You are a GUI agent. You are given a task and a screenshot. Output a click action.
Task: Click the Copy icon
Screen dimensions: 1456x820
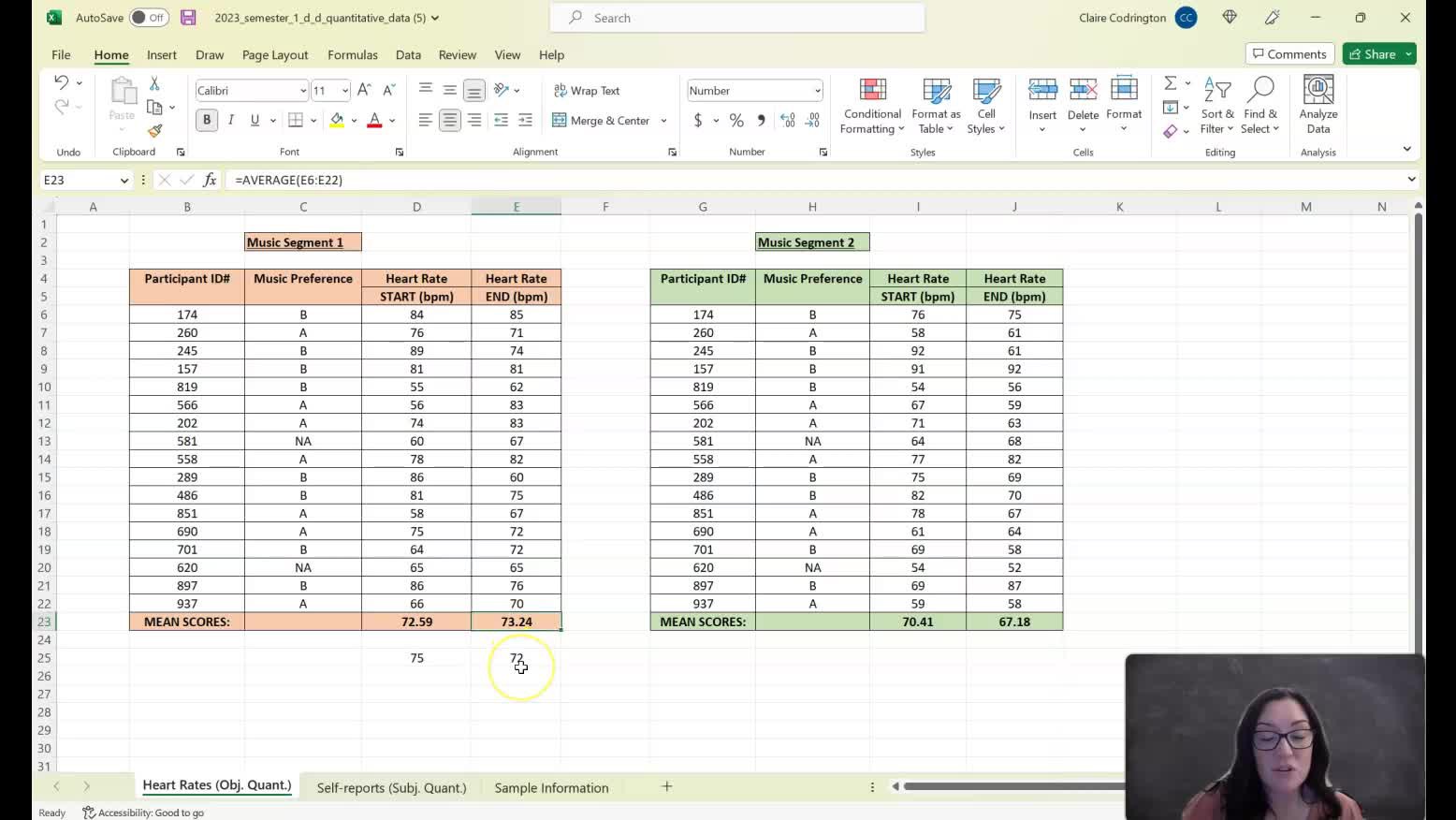155,107
